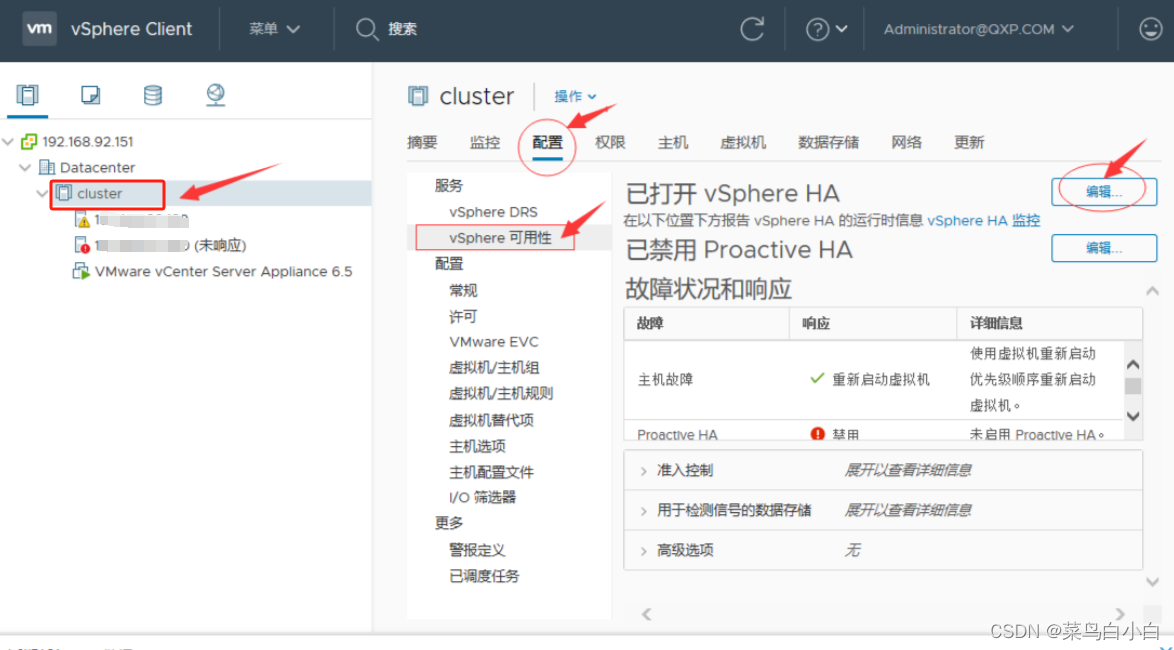The image size is (1174, 650).
Task: Switch to Hosts and Clusters view icon
Action: 28,95
